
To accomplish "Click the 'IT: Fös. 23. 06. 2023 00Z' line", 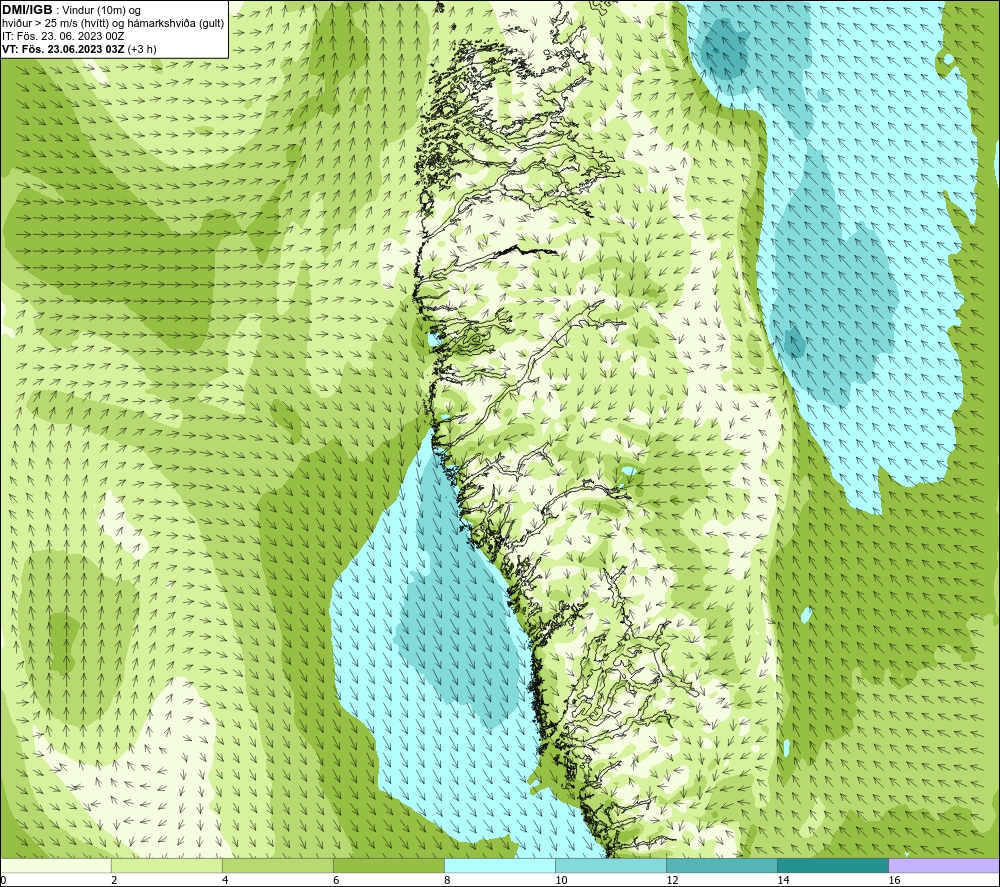I will [x=63, y=36].
